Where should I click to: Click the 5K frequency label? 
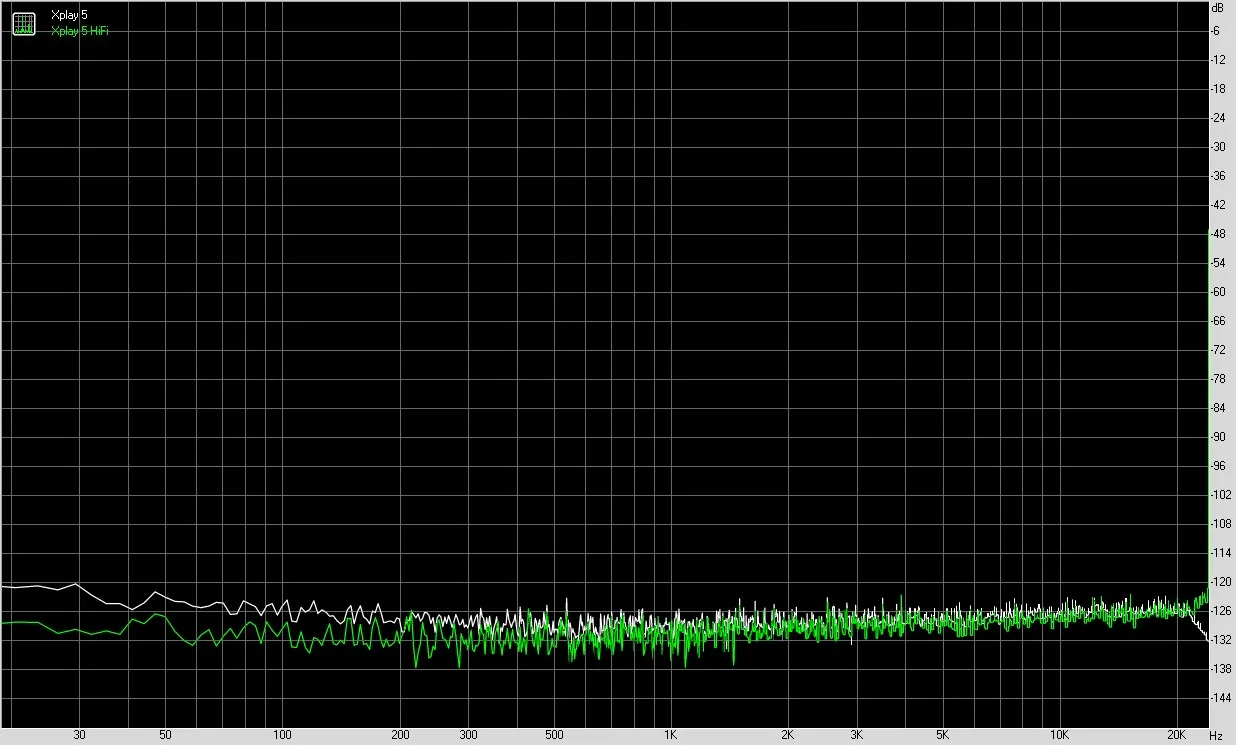943,735
